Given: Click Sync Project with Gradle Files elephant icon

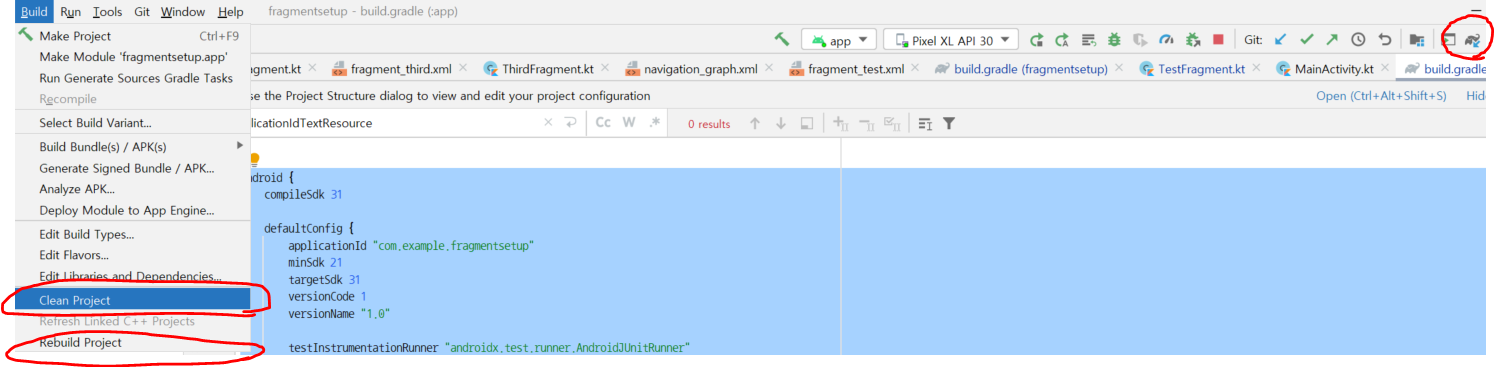Looking at the screenshot, I should (1473, 40).
